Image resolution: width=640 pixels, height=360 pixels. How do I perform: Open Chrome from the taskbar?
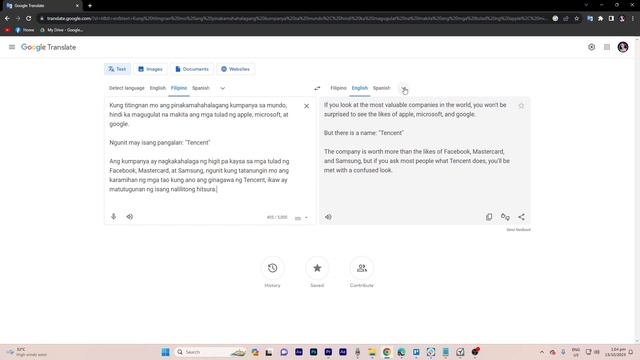tap(387, 352)
